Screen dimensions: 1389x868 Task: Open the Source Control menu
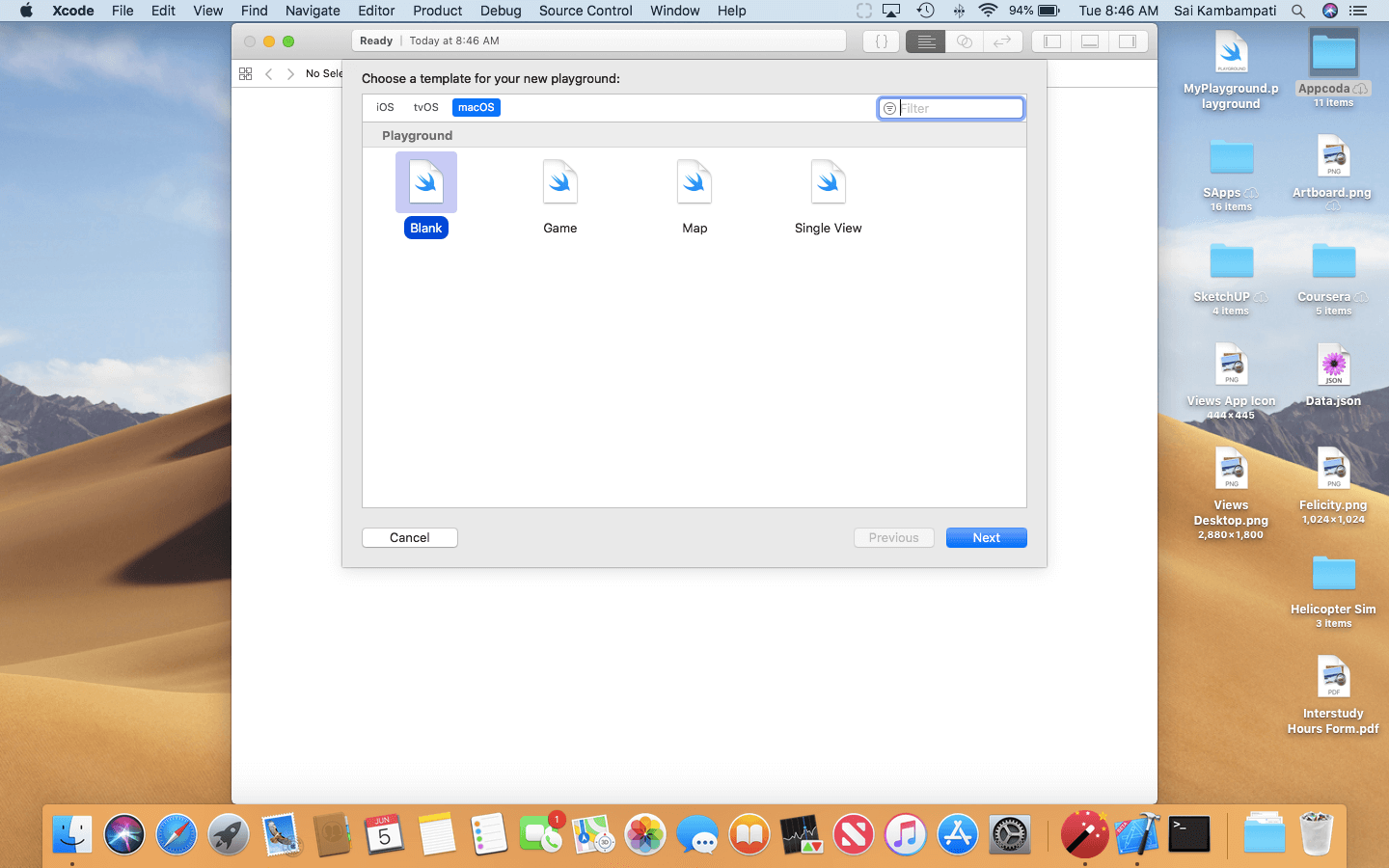[x=586, y=11]
